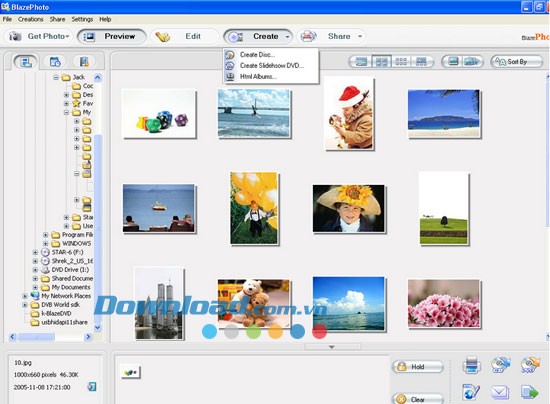Screen dimensions: 550x404
Task: Click the Share toolbar button
Action: coord(331,36)
